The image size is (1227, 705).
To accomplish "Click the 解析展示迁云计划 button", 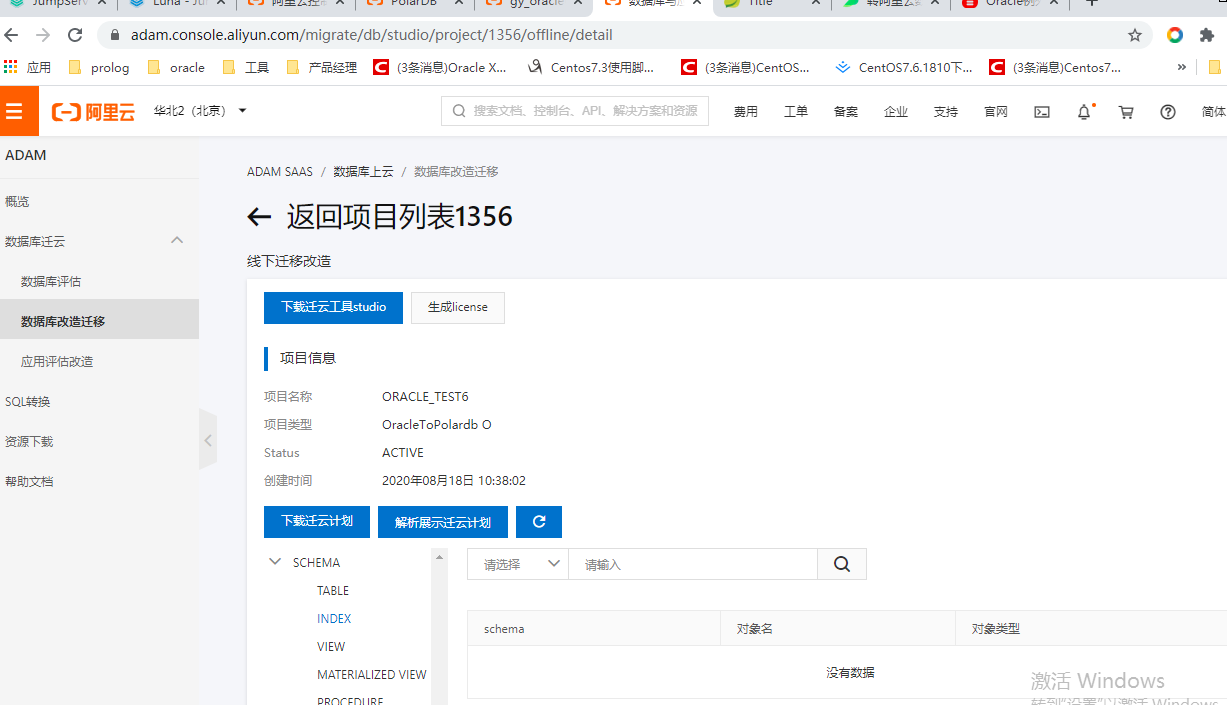I will [443, 522].
